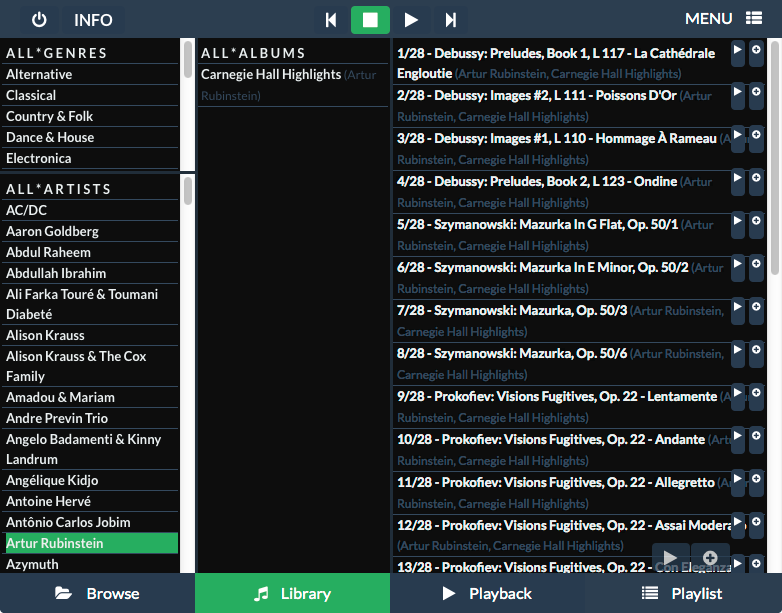The height and width of the screenshot is (613, 782).
Task: Skip to previous track
Action: tap(330, 20)
